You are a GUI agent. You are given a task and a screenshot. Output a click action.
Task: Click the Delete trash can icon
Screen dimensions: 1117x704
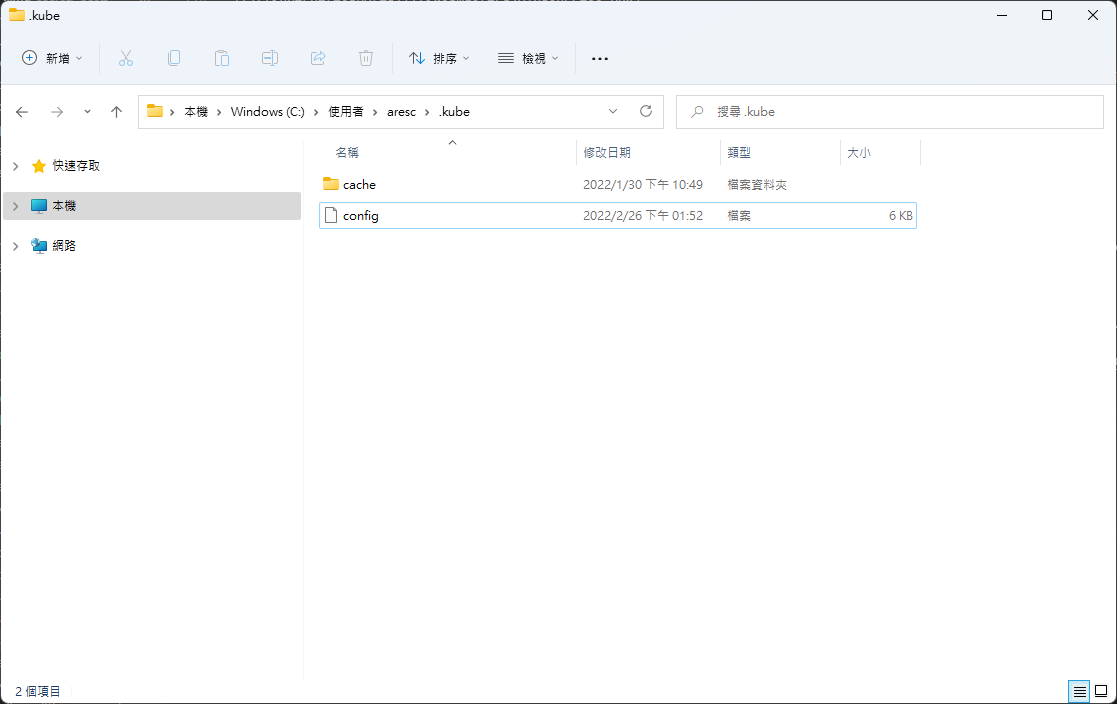[x=366, y=58]
